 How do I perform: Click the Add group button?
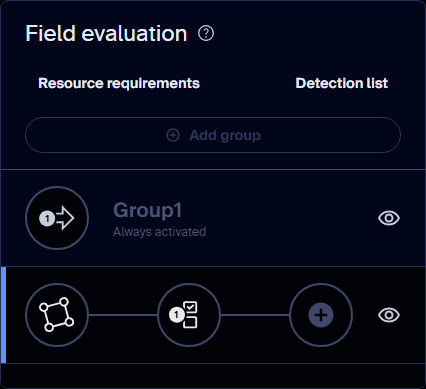213,135
